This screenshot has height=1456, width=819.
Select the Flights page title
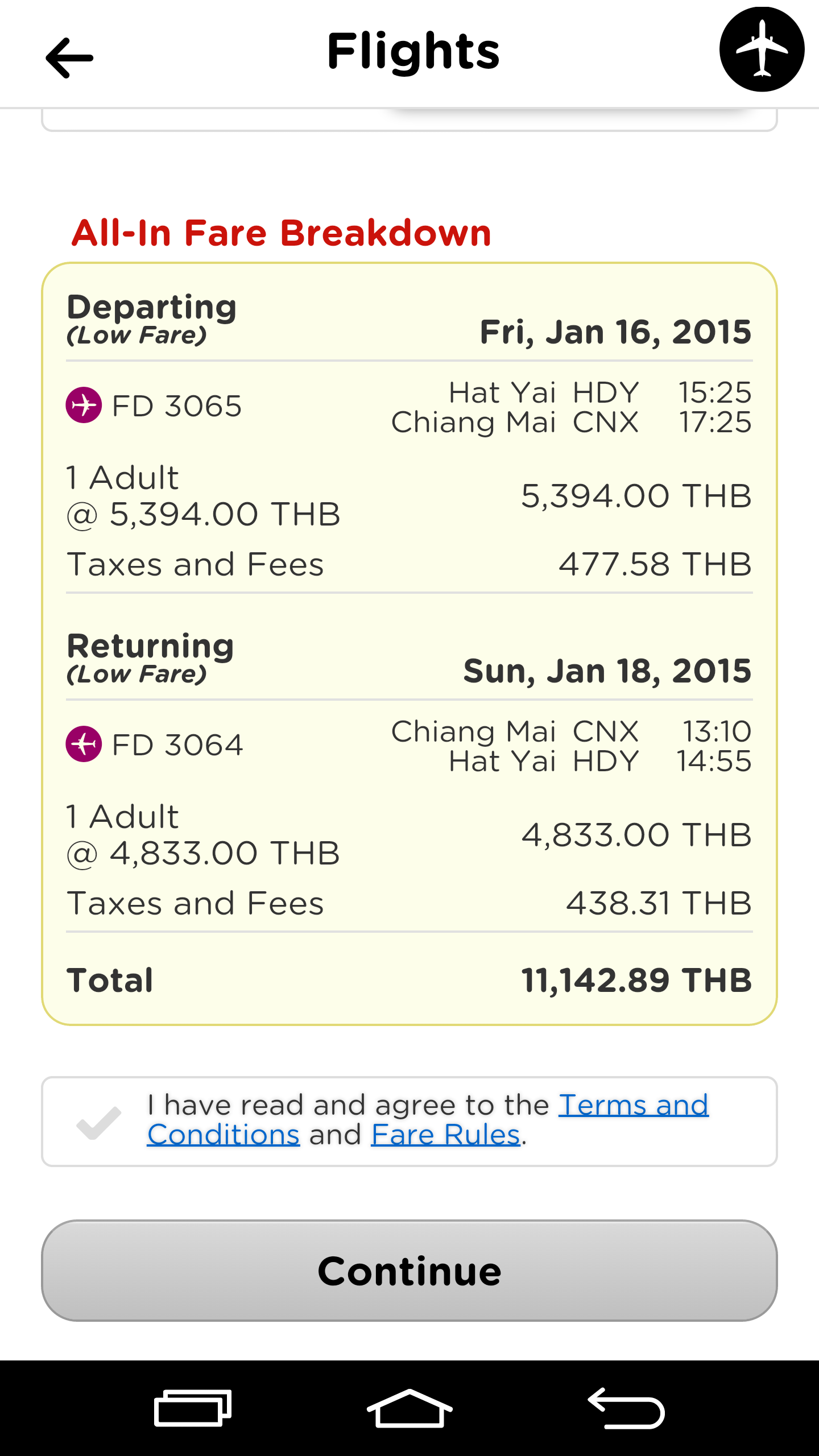[413, 52]
